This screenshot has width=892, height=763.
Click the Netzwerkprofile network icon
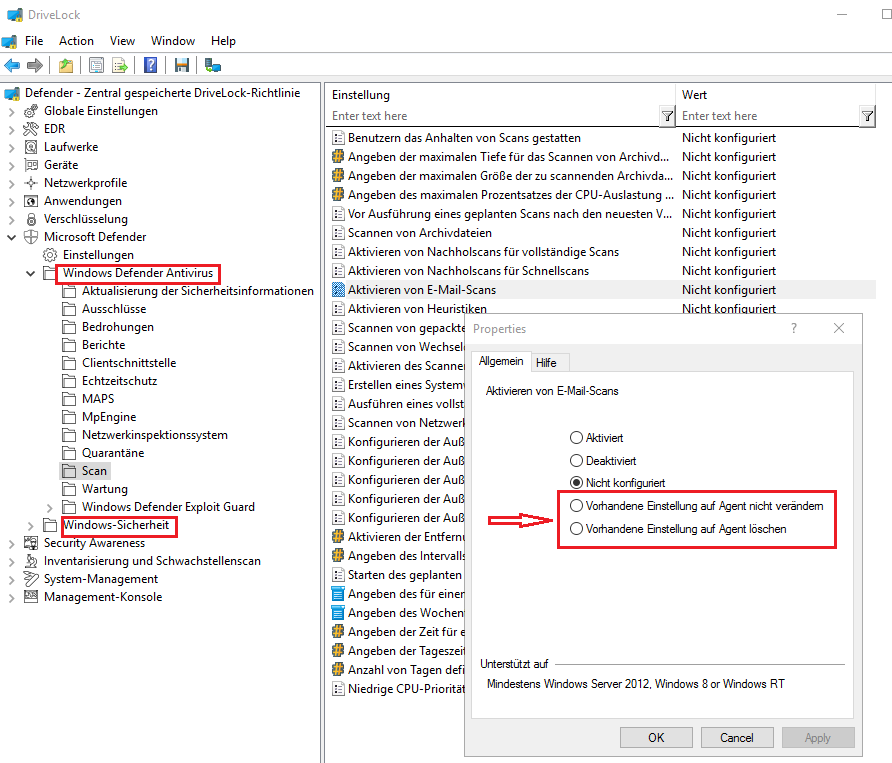[x=31, y=183]
